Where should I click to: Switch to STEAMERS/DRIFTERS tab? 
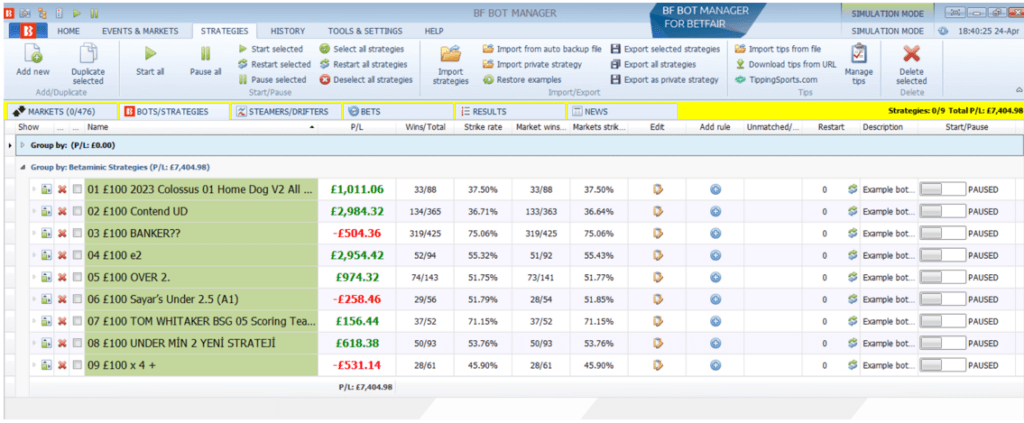pyautogui.click(x=286, y=112)
